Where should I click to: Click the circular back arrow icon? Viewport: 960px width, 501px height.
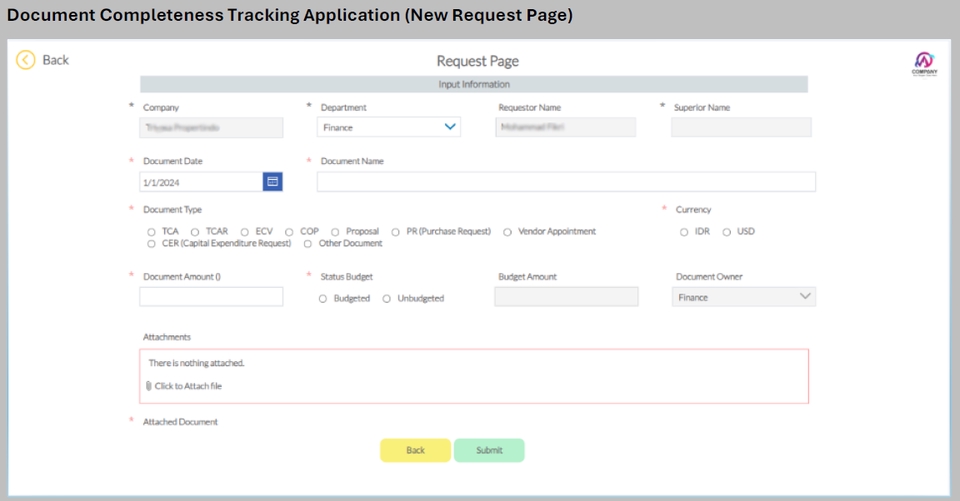pyautogui.click(x=26, y=60)
